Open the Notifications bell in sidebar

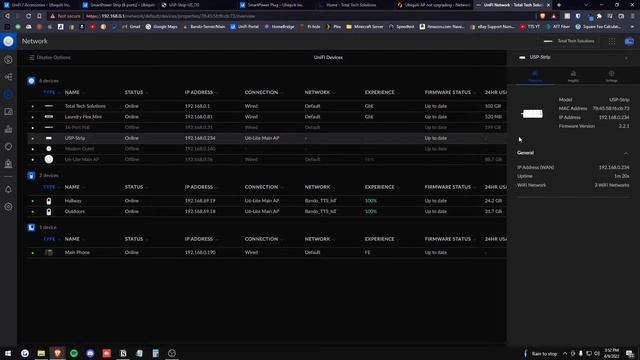click(x=8, y=189)
